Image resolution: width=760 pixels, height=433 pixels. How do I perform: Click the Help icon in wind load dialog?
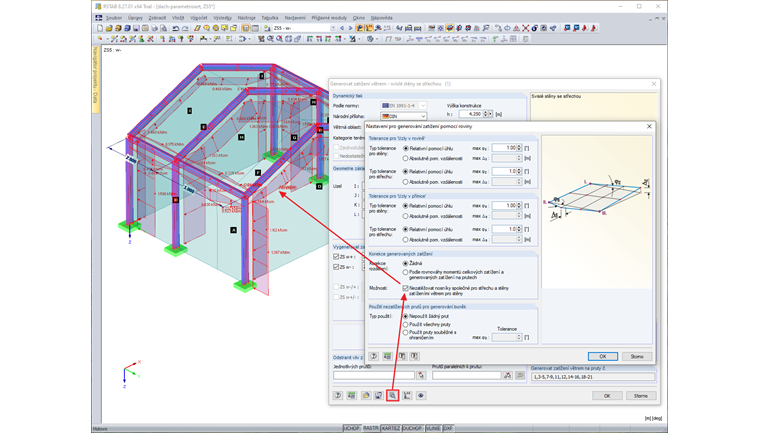338,396
